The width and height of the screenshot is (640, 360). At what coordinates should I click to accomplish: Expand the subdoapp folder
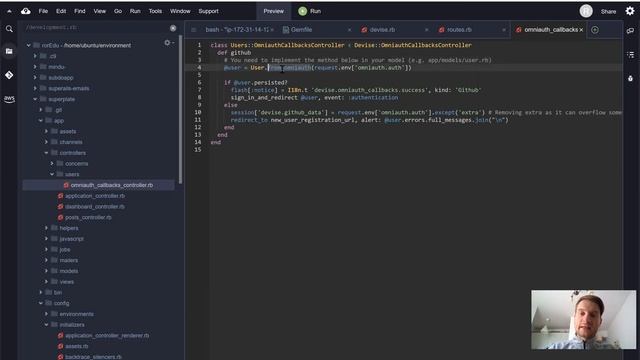tap(35, 78)
